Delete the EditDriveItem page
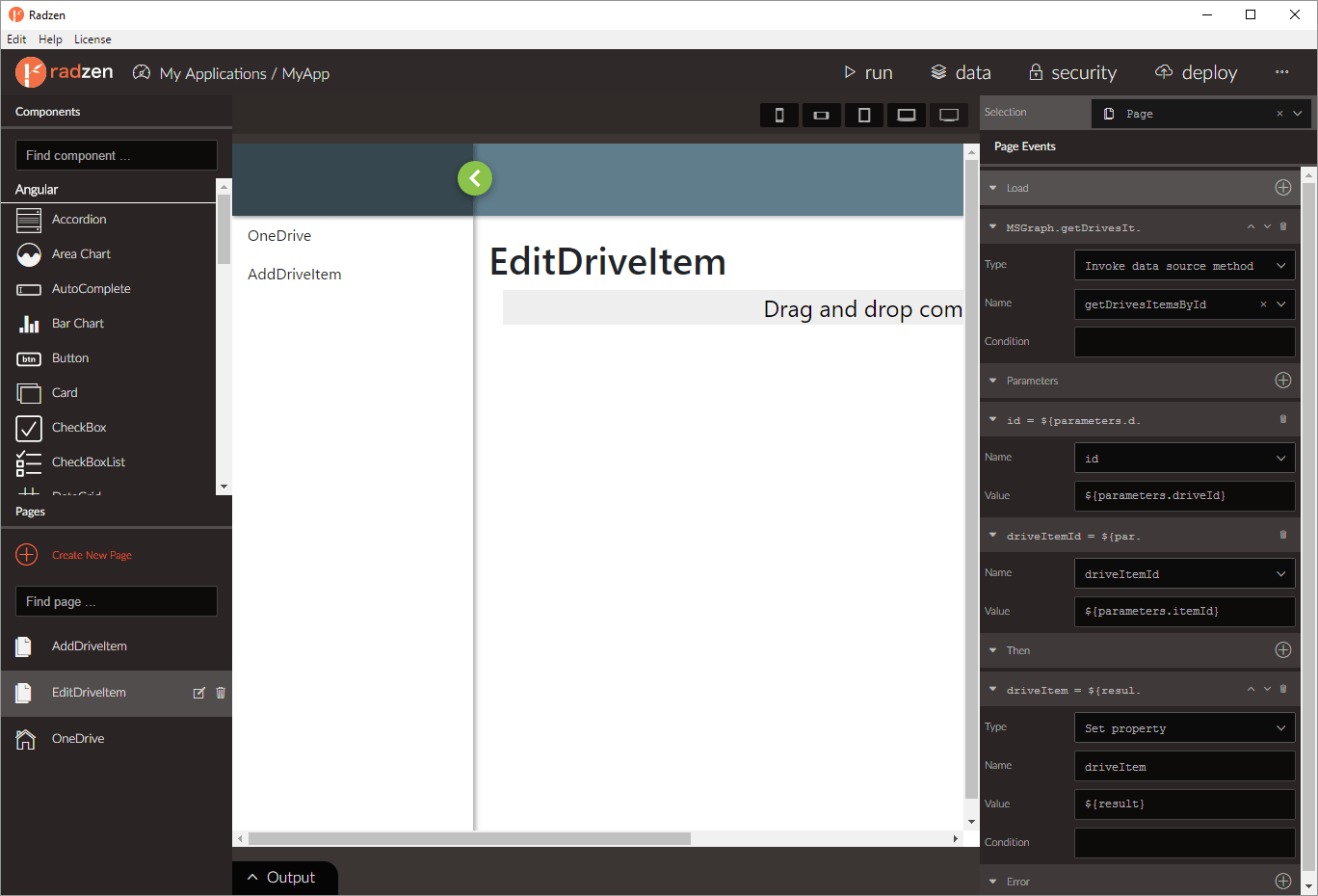 pos(221,693)
